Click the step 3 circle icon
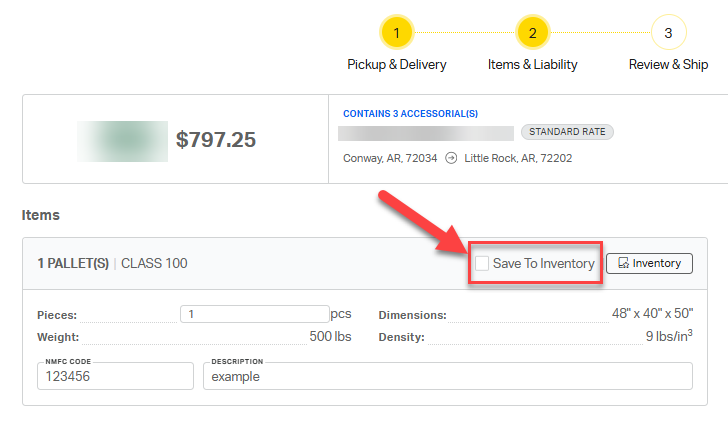Screen dimensions: 728x425 click(668, 33)
